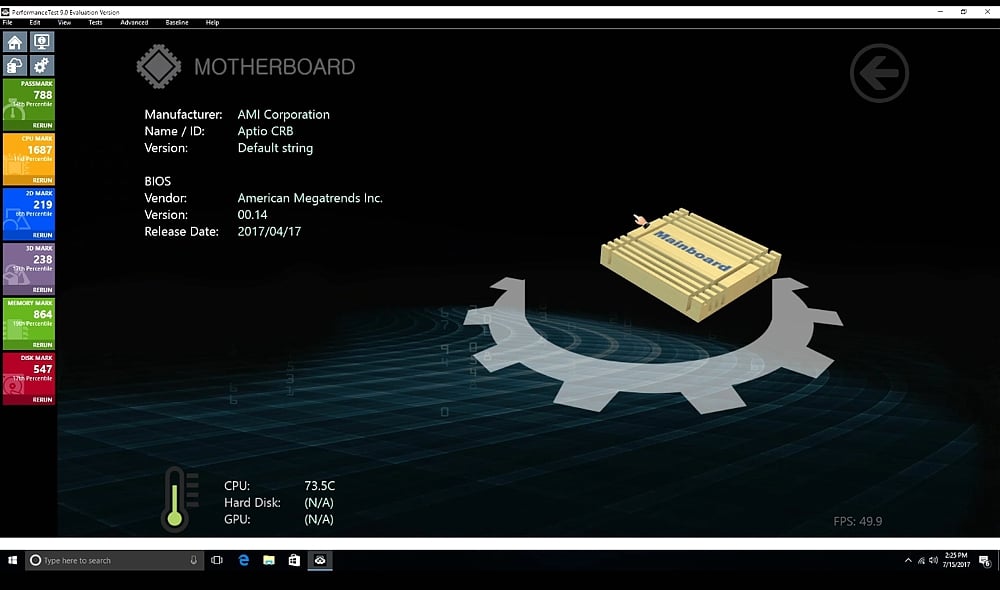Select the release date '2017/04/17'

point(269,232)
